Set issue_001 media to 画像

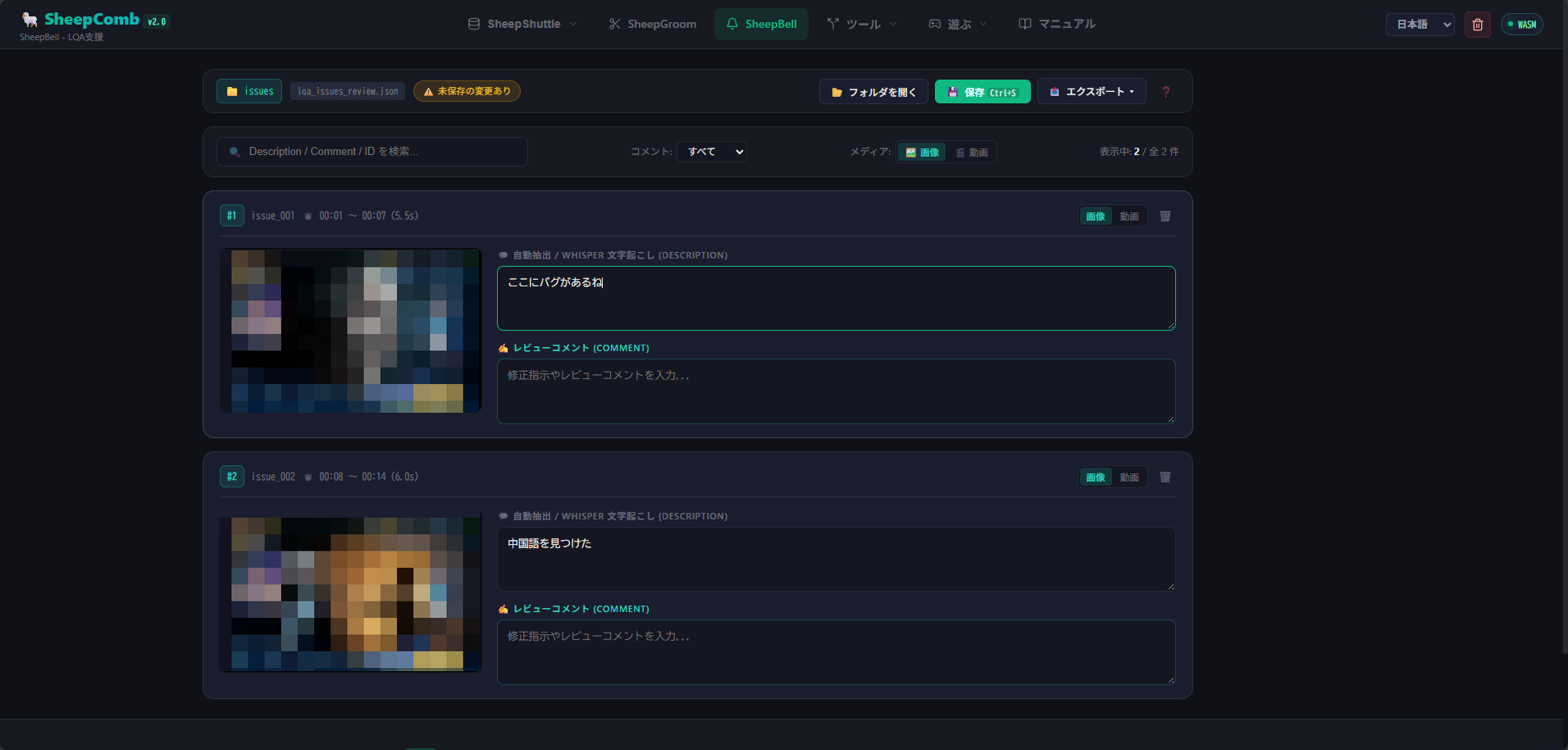[x=1096, y=216]
